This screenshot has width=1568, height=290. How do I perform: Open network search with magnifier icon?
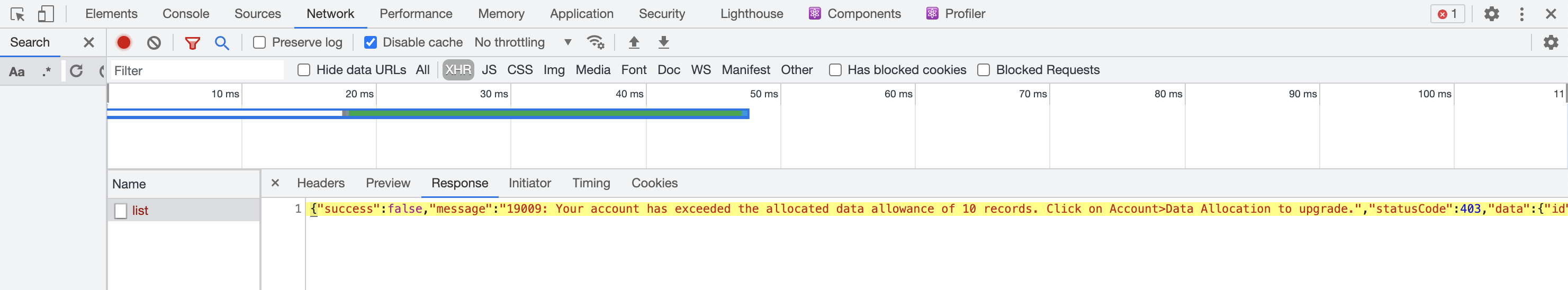[222, 42]
